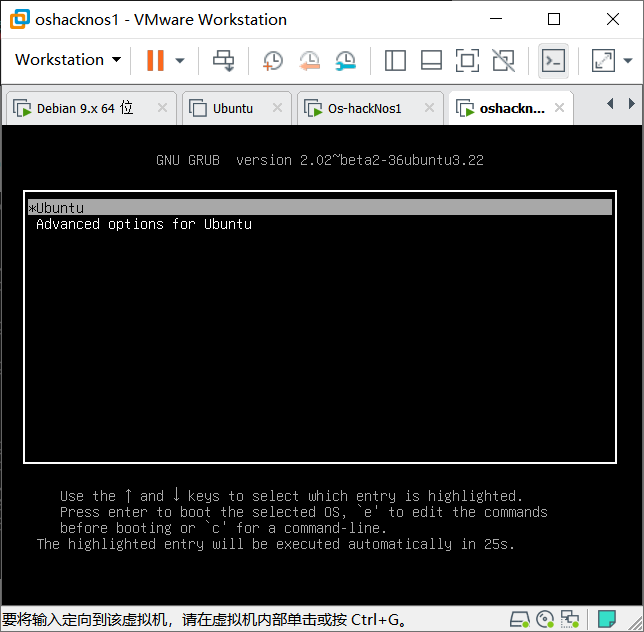The image size is (644, 632).
Task: Close the VMware Workstation window
Action: (613, 19)
